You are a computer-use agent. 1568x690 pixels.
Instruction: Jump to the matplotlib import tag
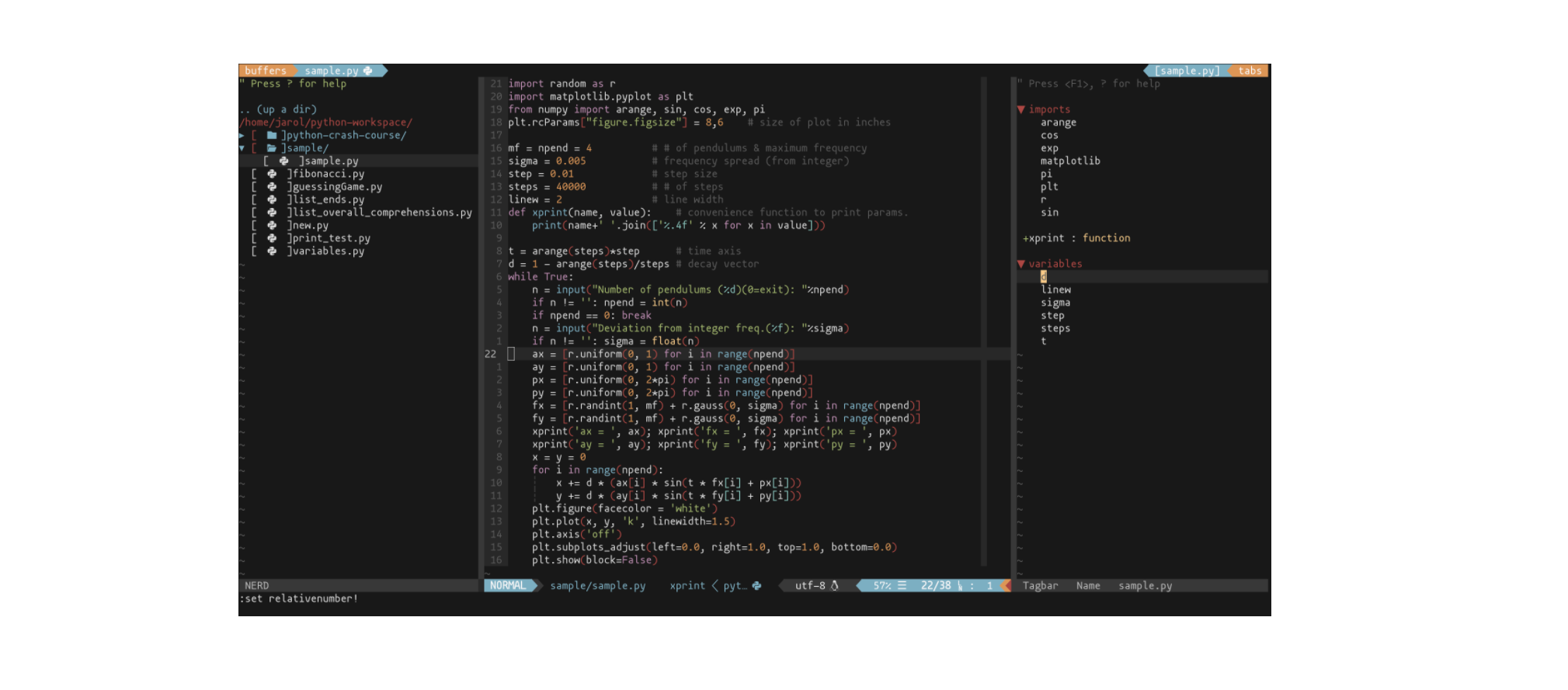coord(1069,161)
